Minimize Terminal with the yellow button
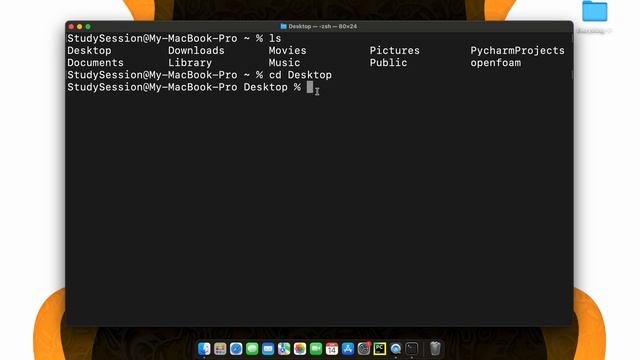Screen dimensions: 640x360 80,27
